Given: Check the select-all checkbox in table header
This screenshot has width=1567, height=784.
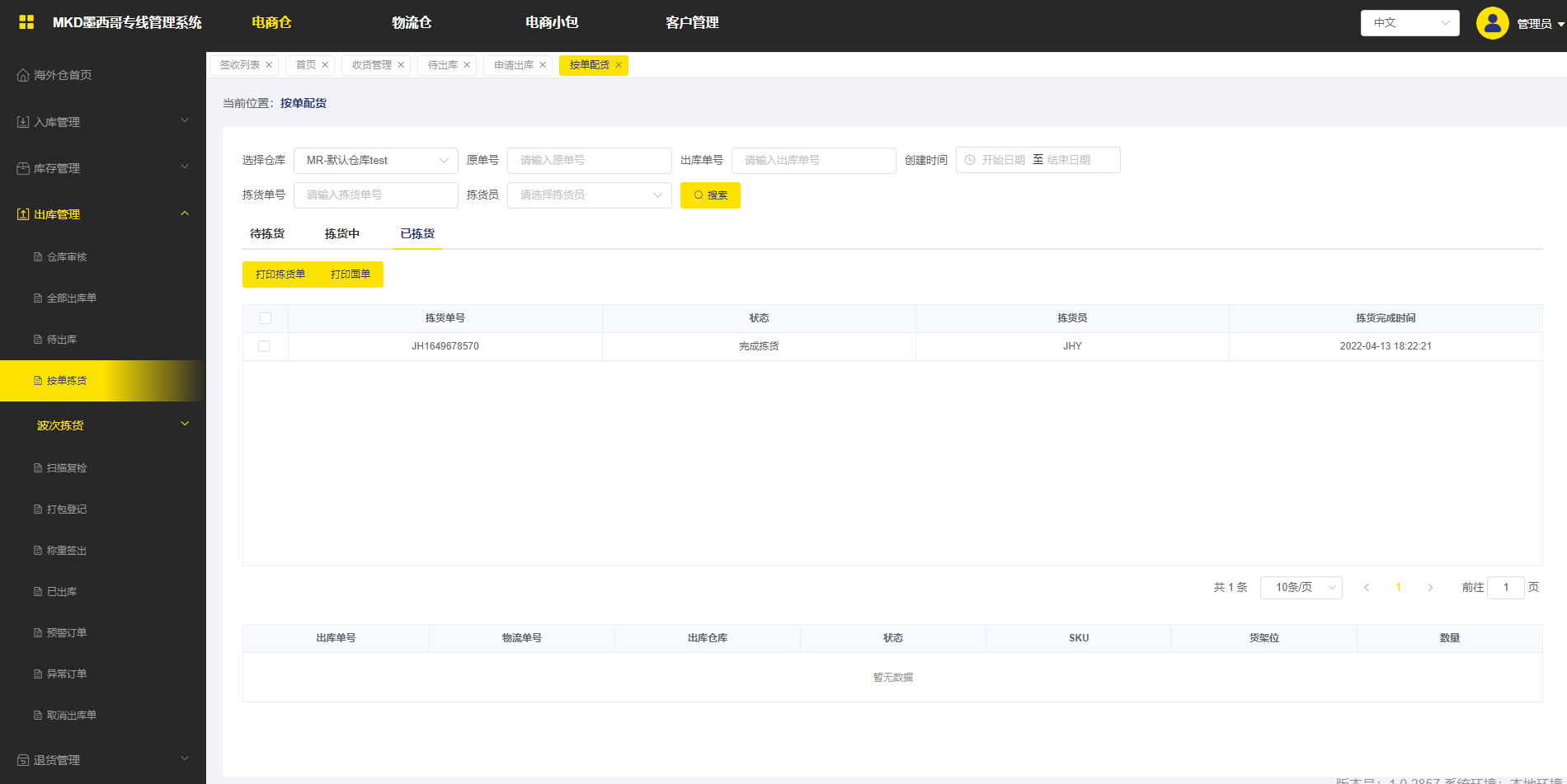Looking at the screenshot, I should coord(266,318).
